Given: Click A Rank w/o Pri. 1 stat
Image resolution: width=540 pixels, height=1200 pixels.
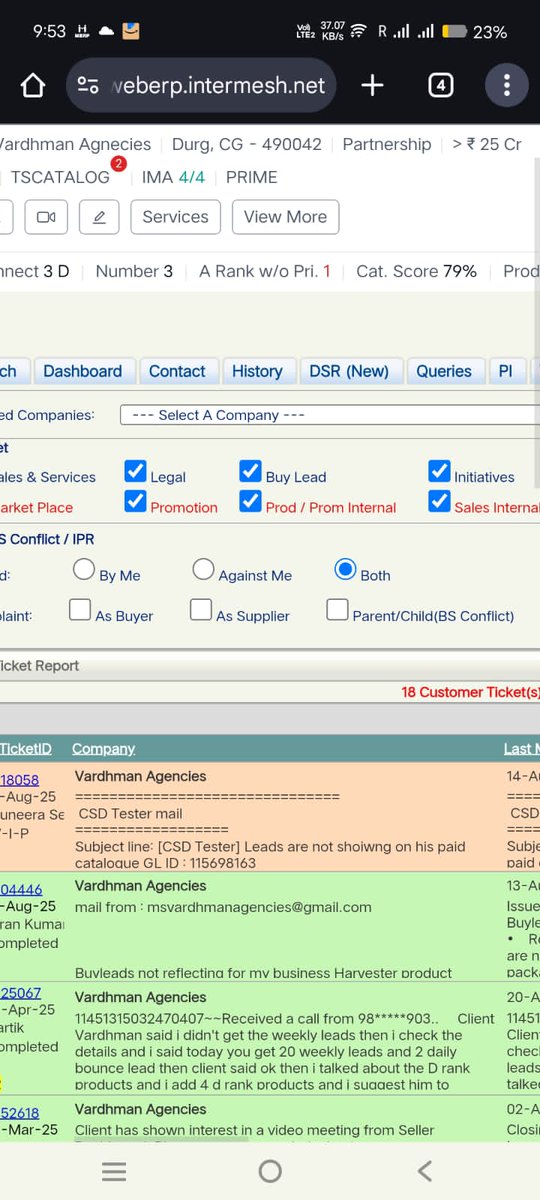Looking at the screenshot, I should (x=265, y=271).
